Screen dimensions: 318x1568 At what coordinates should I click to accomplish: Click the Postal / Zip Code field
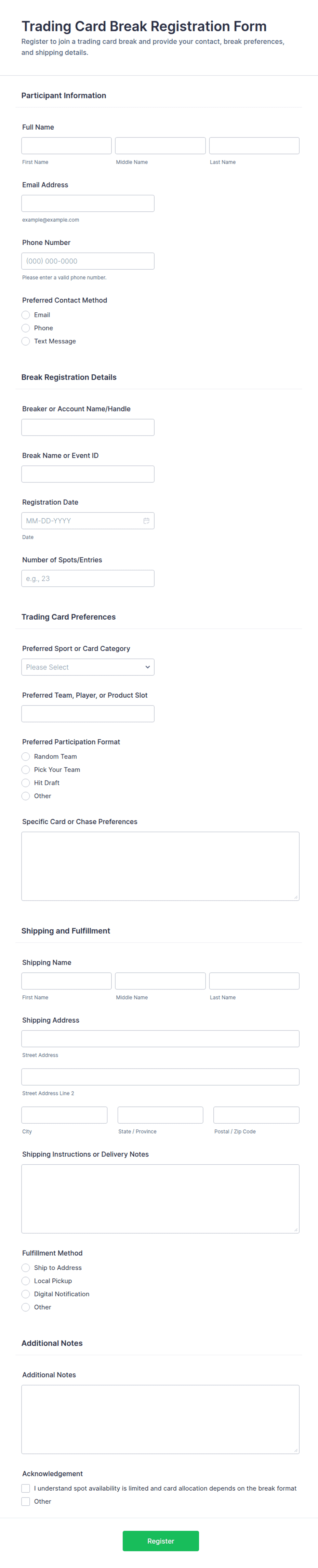pyautogui.click(x=256, y=1115)
